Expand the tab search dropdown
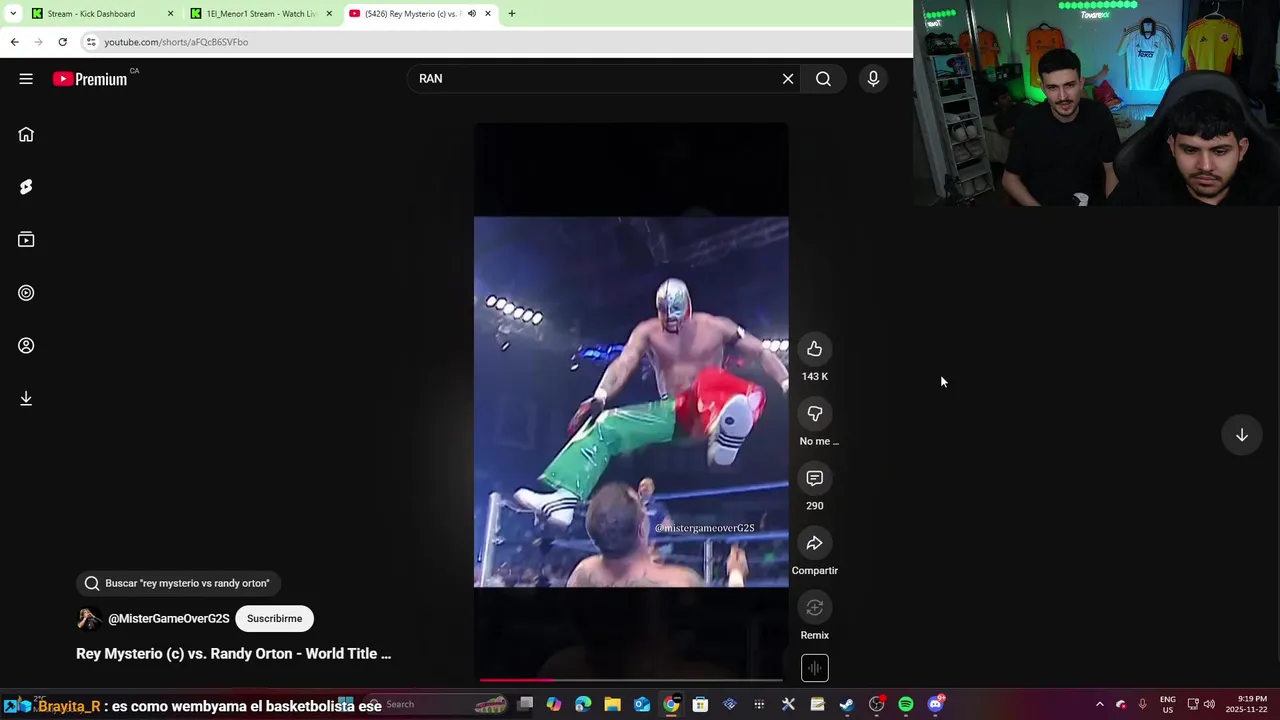The height and width of the screenshot is (720, 1280). (x=13, y=14)
